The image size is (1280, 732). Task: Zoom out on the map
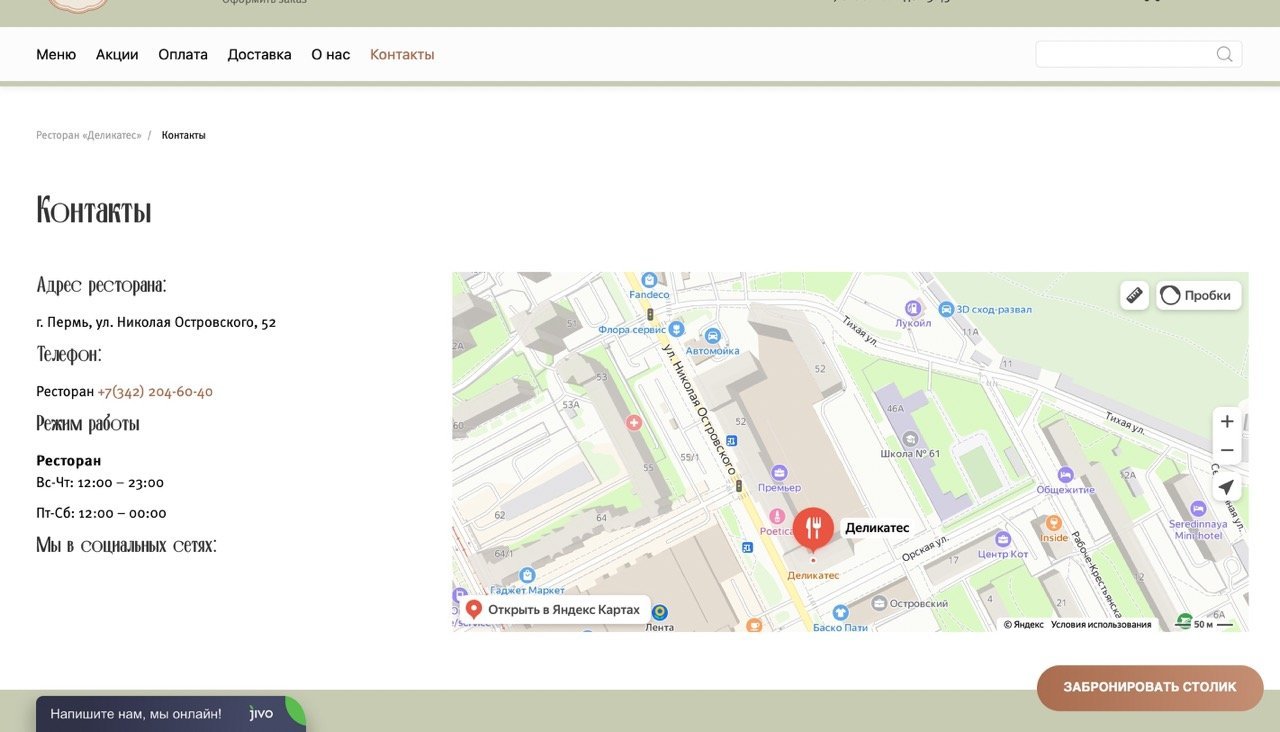[1227, 450]
